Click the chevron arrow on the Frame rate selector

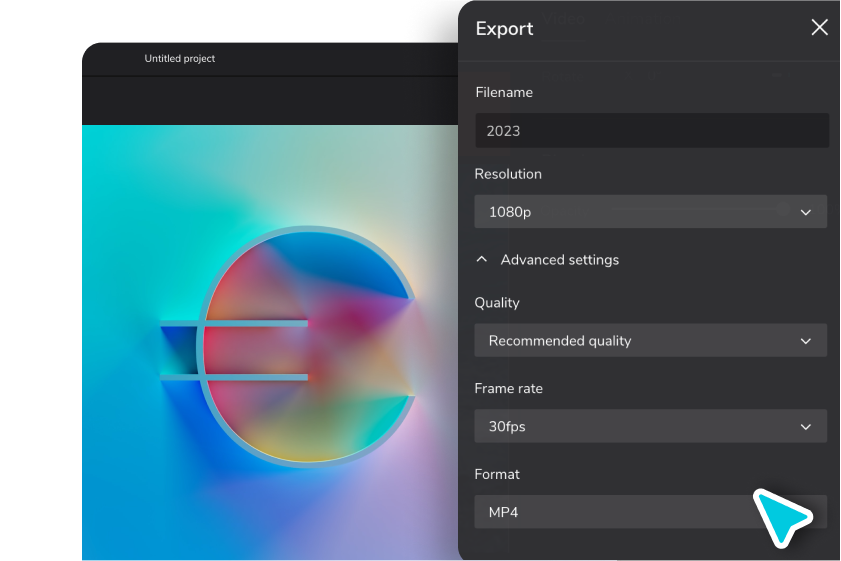click(x=806, y=427)
